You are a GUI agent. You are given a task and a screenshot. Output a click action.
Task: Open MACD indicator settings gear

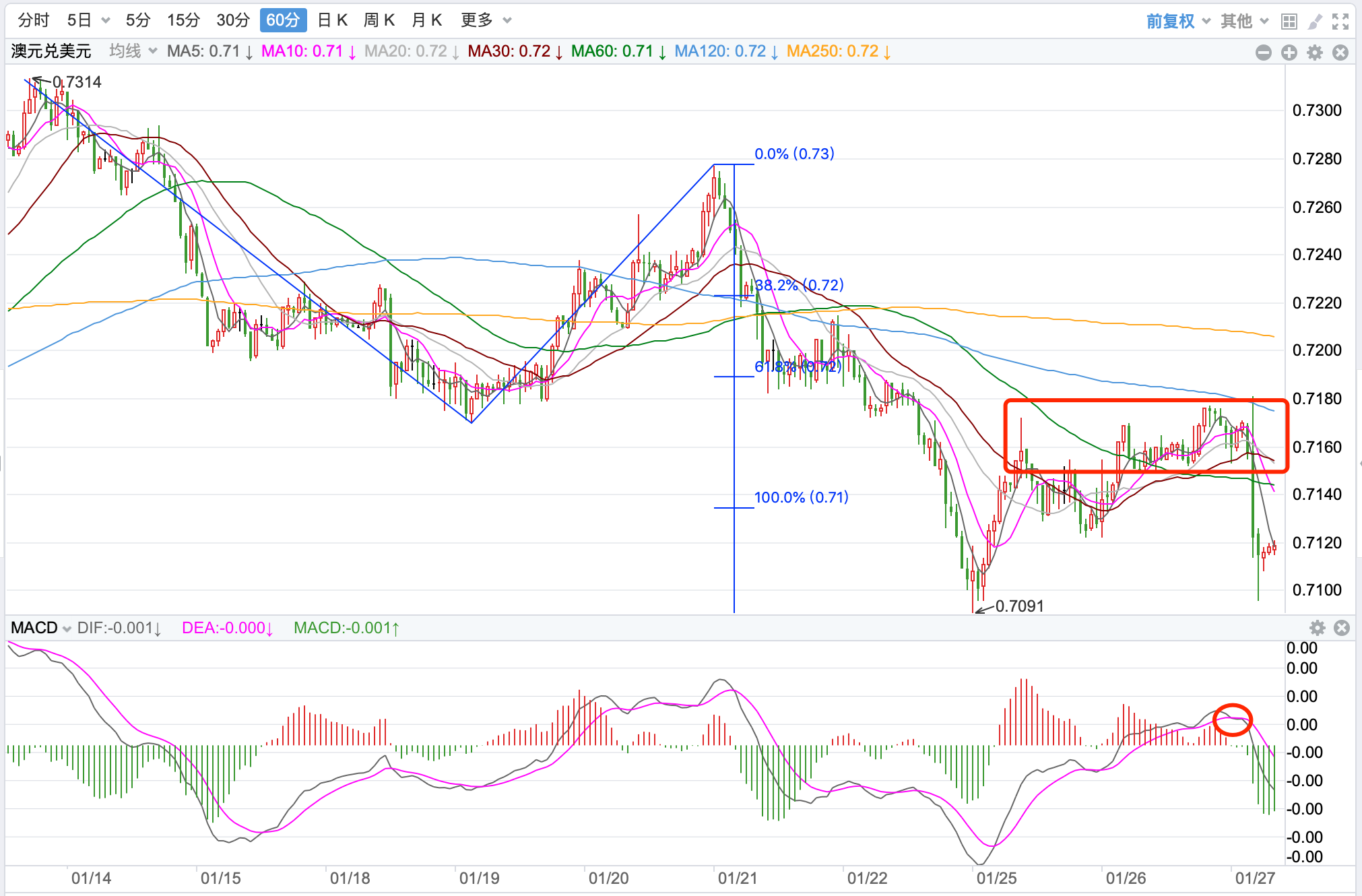point(1318,628)
